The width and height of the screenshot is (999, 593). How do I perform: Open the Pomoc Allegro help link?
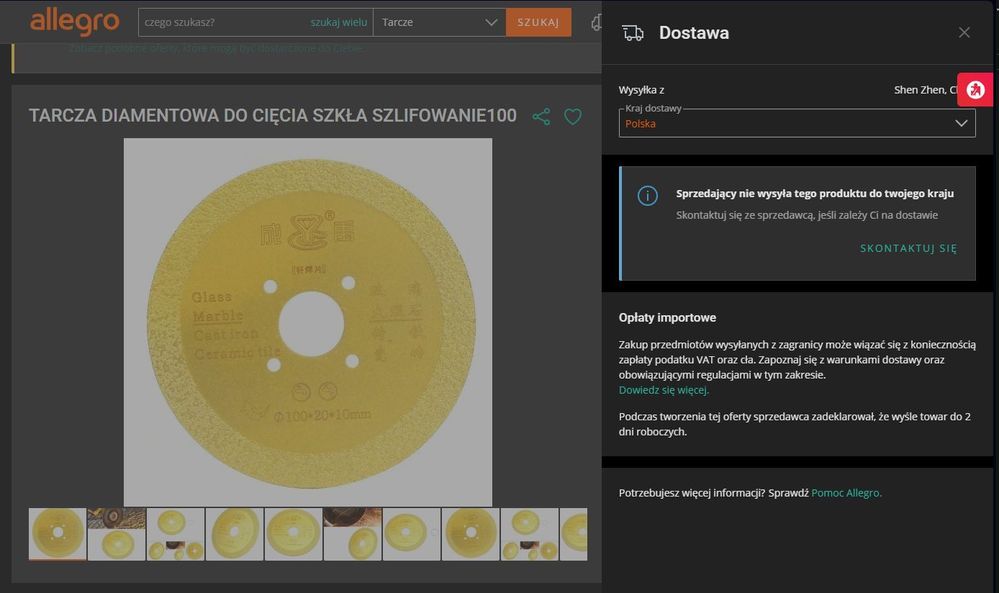(x=846, y=493)
